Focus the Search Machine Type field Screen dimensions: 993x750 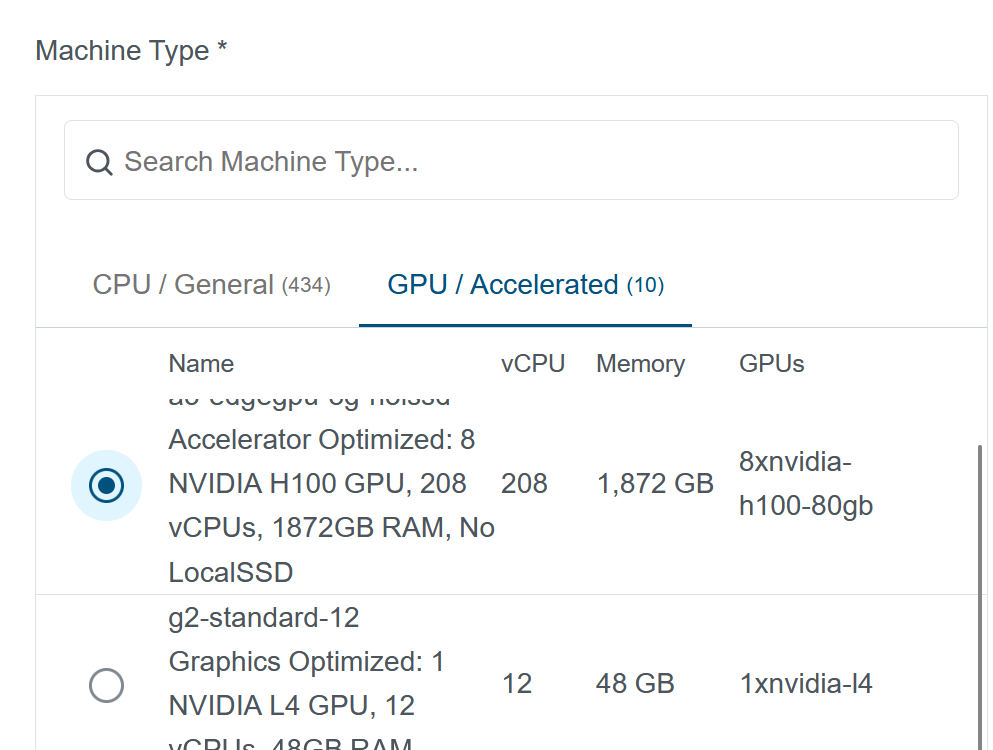(x=520, y=161)
